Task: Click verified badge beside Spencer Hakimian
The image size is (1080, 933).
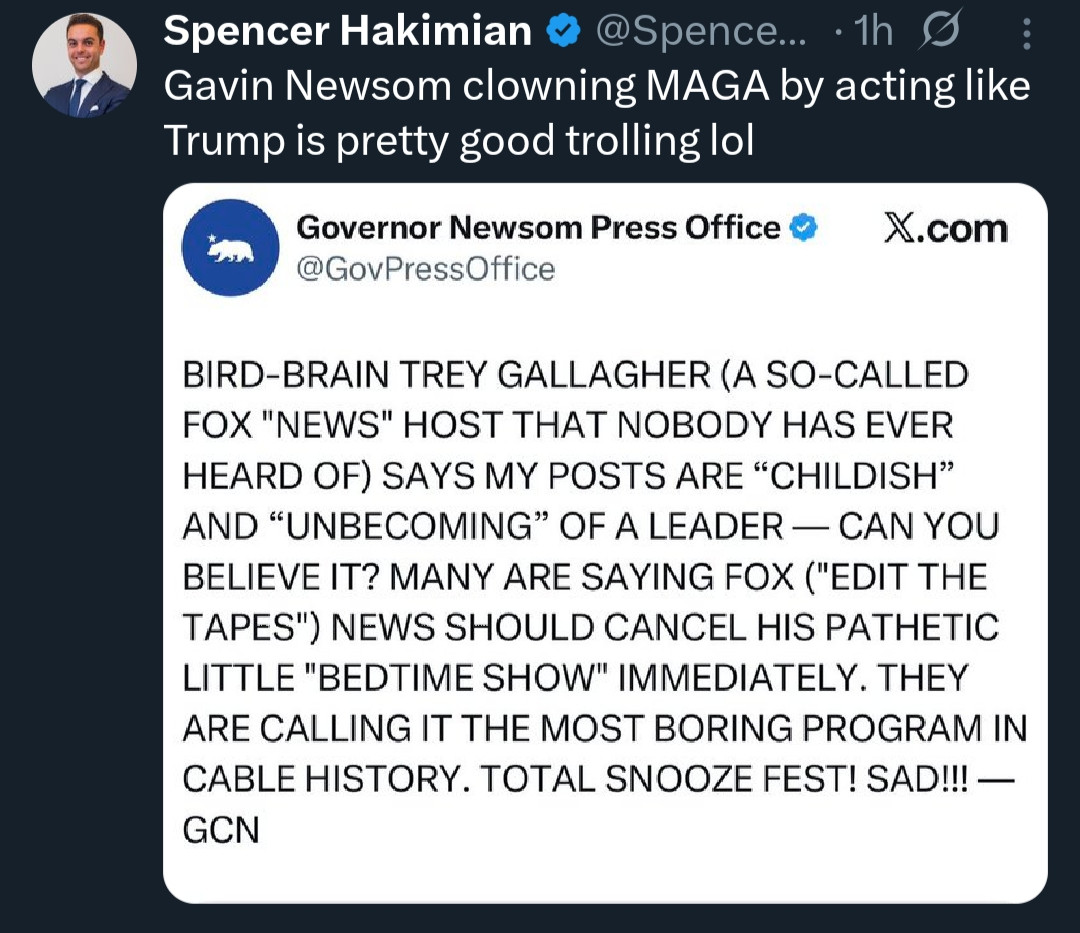Action: 564,32
